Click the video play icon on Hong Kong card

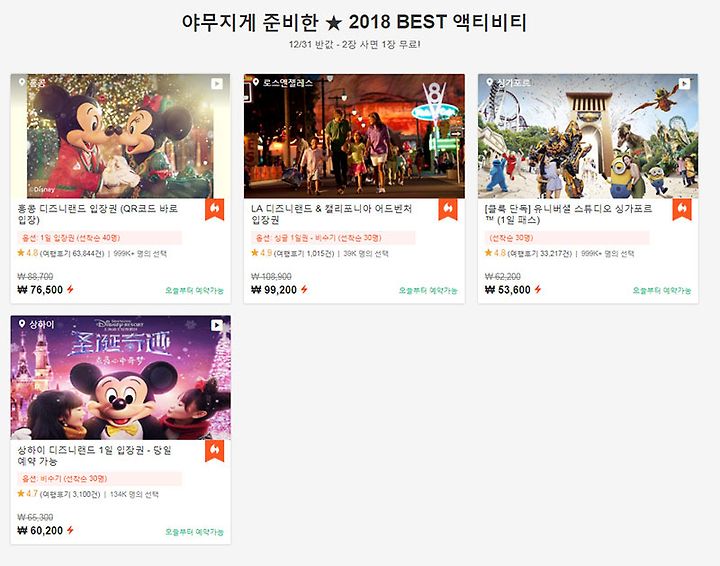pyautogui.click(x=217, y=84)
